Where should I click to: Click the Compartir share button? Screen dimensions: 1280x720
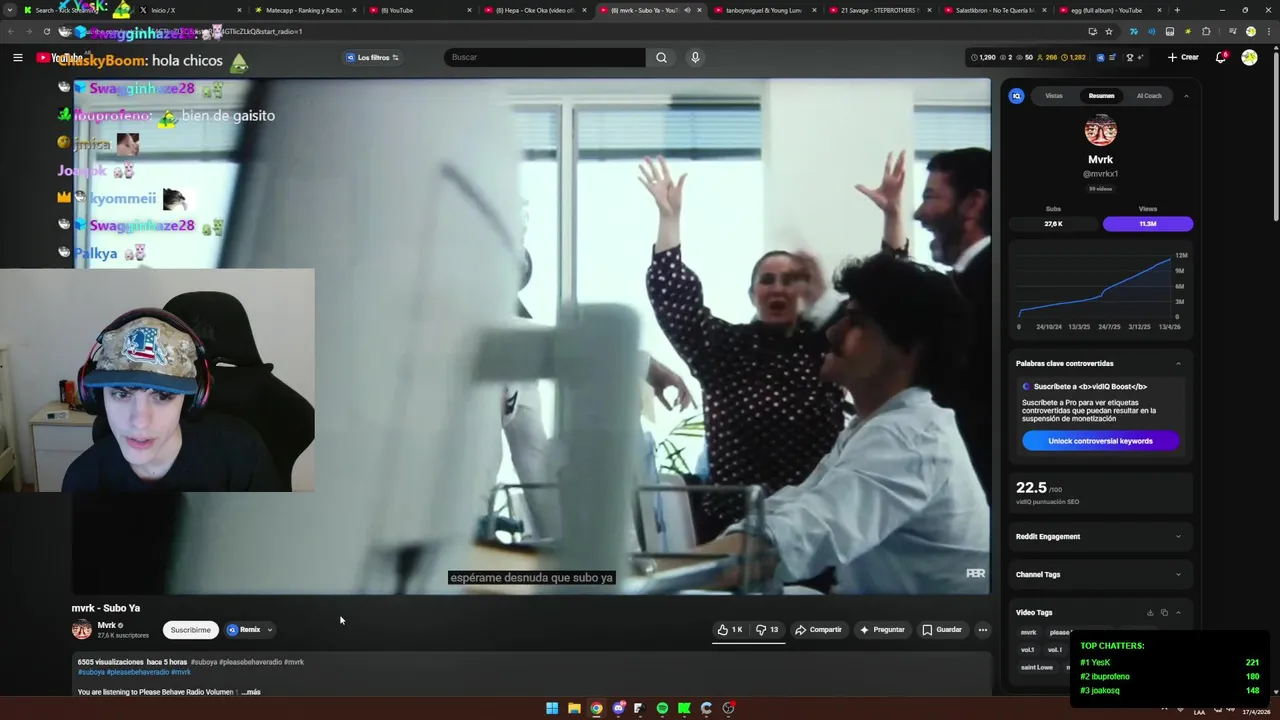point(818,630)
